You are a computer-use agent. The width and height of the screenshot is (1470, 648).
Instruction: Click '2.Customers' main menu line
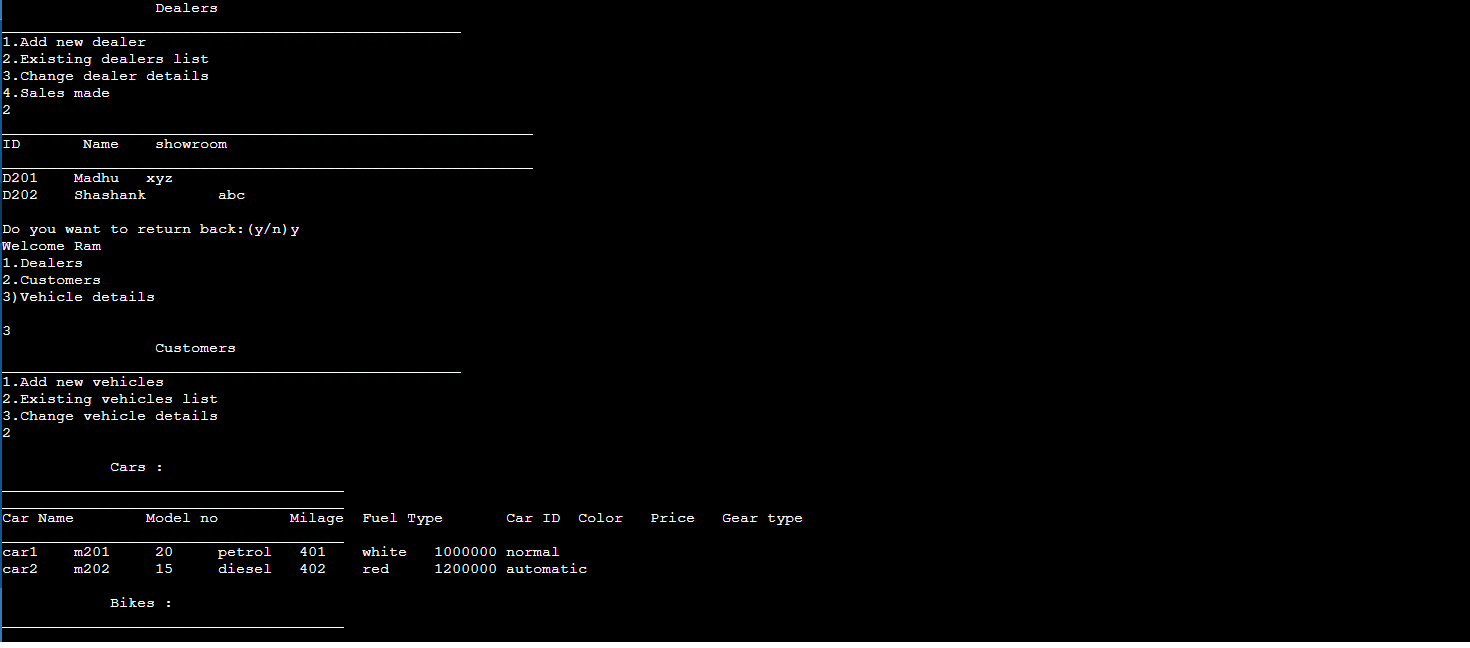click(x=52, y=280)
